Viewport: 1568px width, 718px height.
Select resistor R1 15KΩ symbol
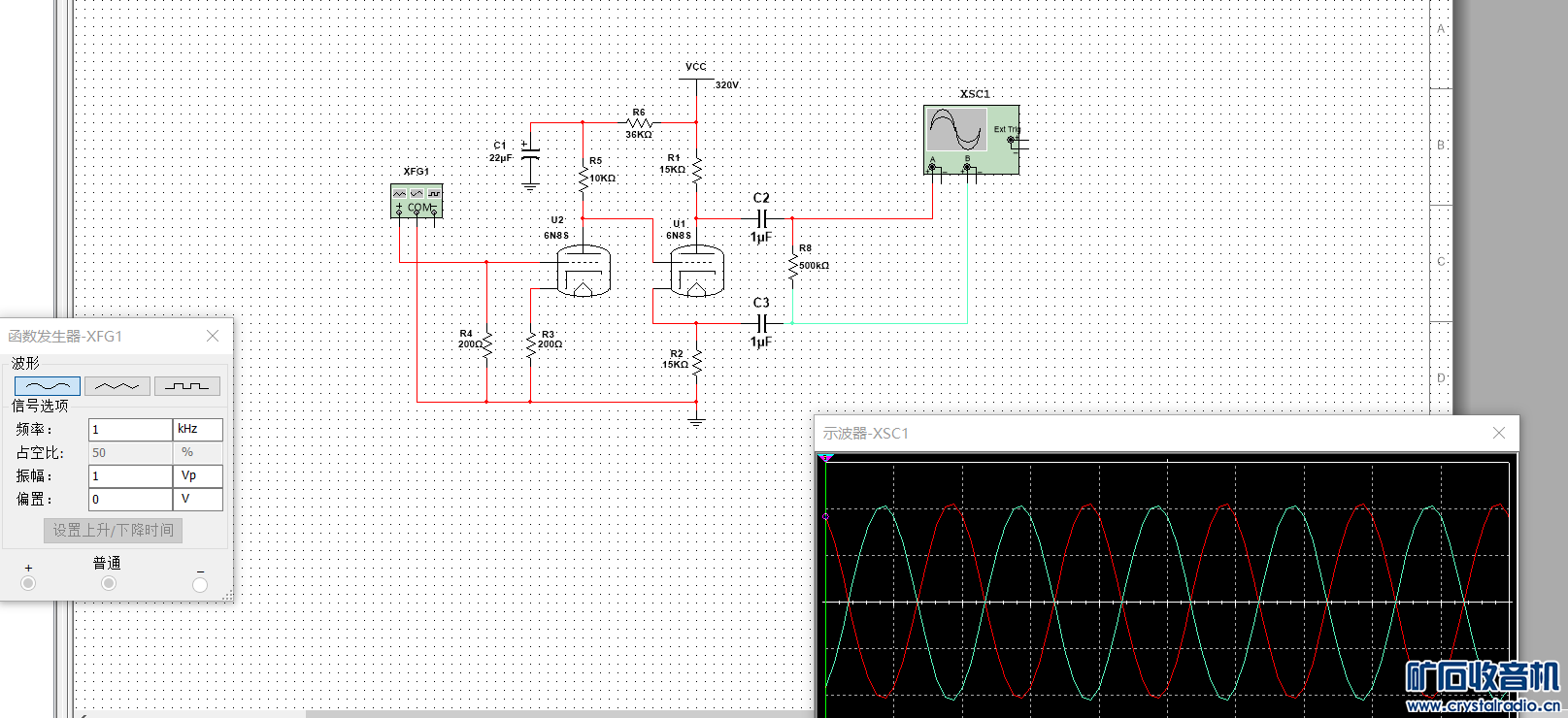coord(696,169)
